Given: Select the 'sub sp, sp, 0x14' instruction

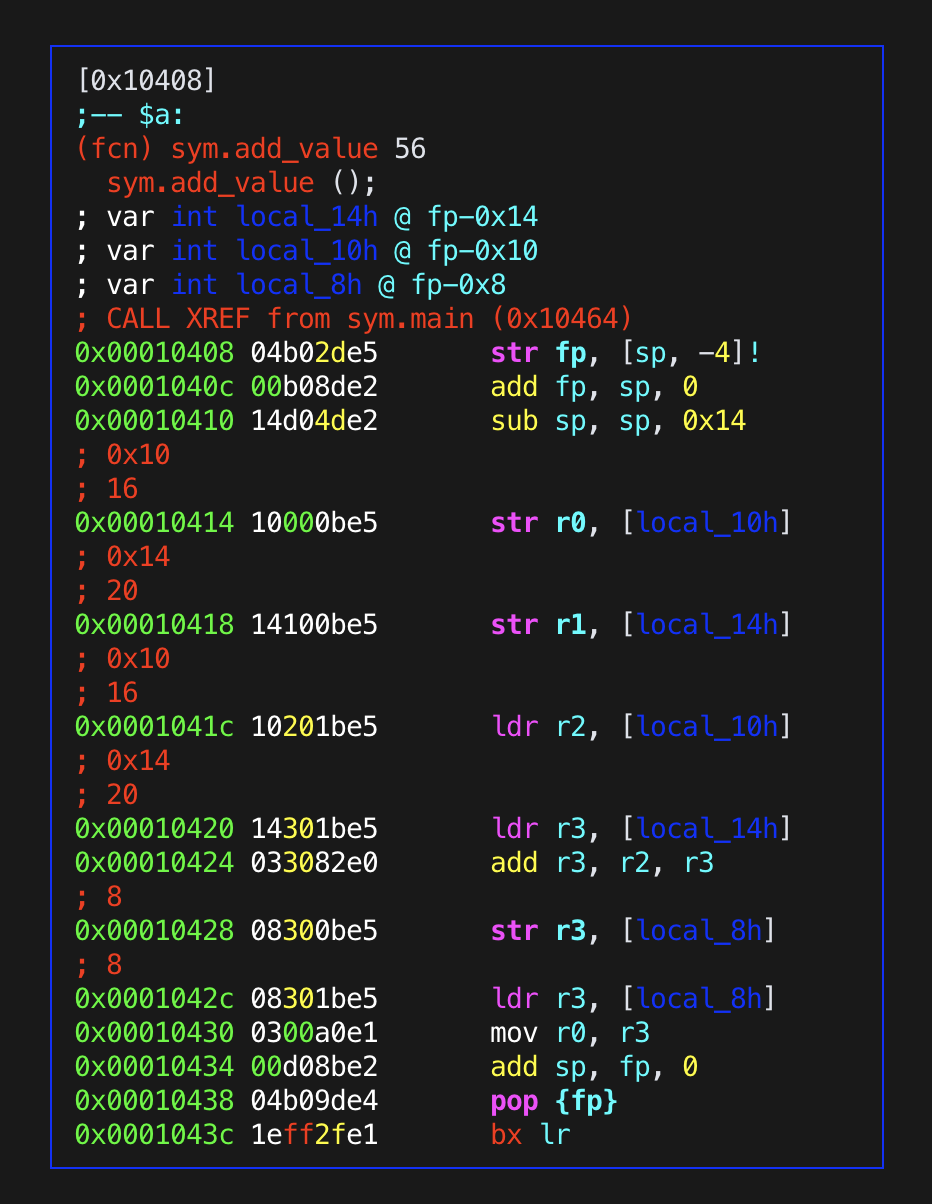Looking at the screenshot, I should coord(618,421).
